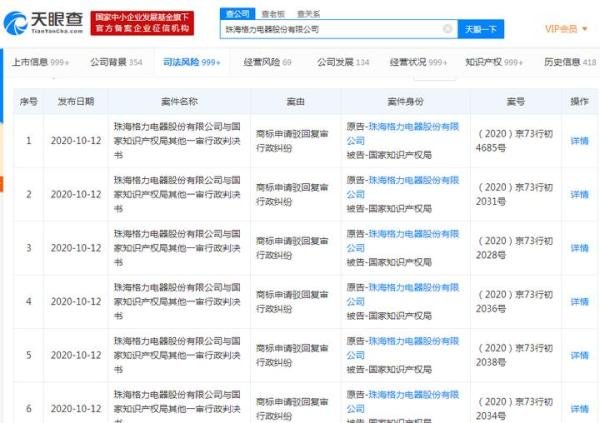Screen dimensions: 600x423
Task: Click plaintiff company link in row 5
Action: (403, 348)
